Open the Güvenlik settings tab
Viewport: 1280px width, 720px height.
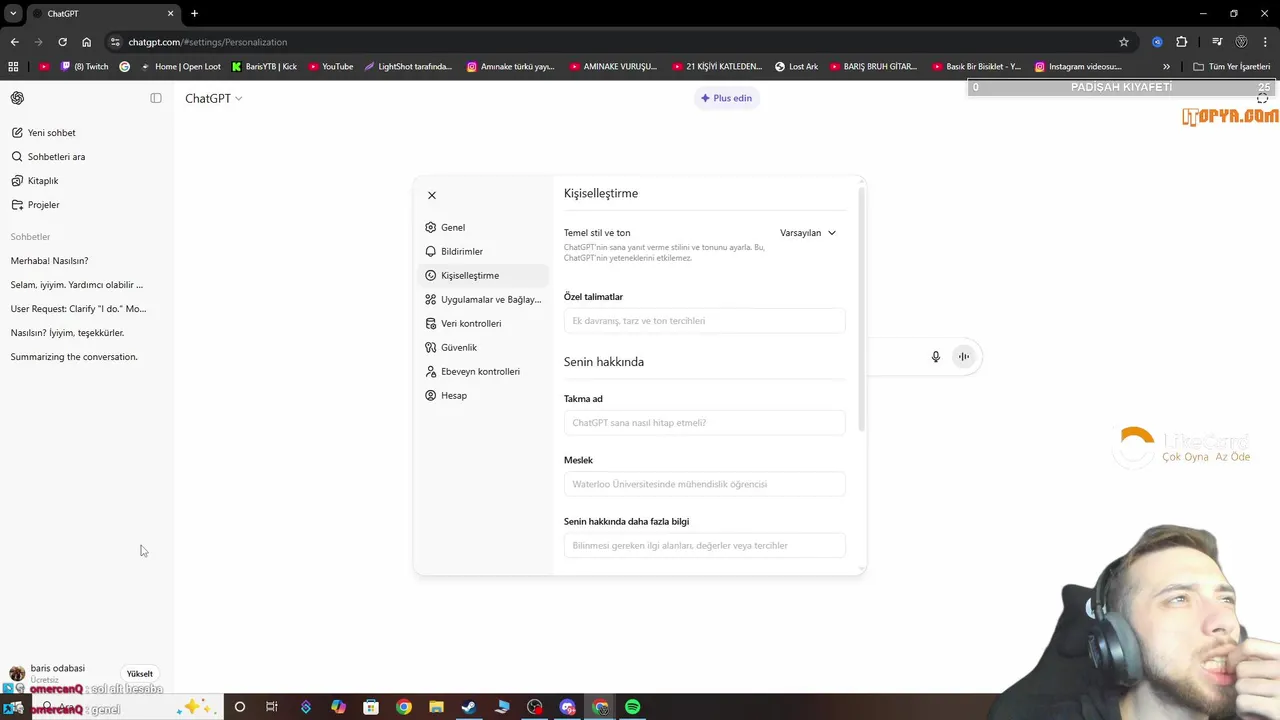point(484,347)
